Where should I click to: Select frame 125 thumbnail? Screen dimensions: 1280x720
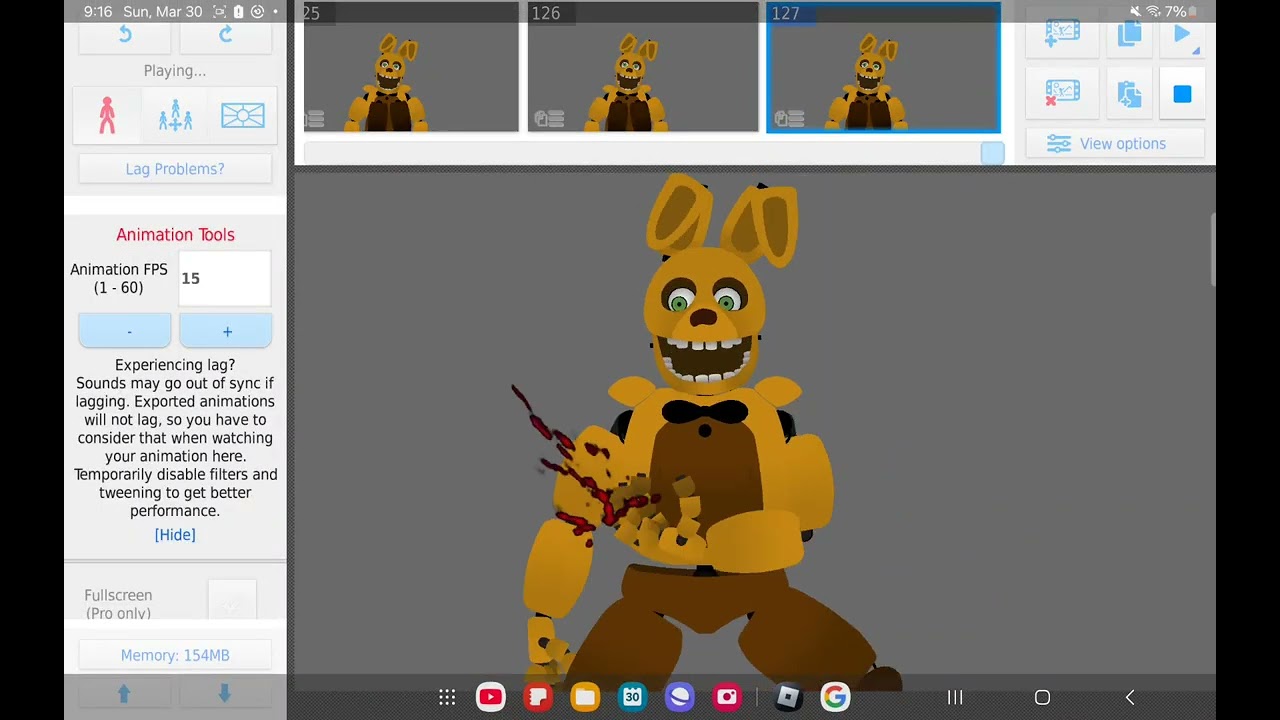pyautogui.click(x=411, y=68)
